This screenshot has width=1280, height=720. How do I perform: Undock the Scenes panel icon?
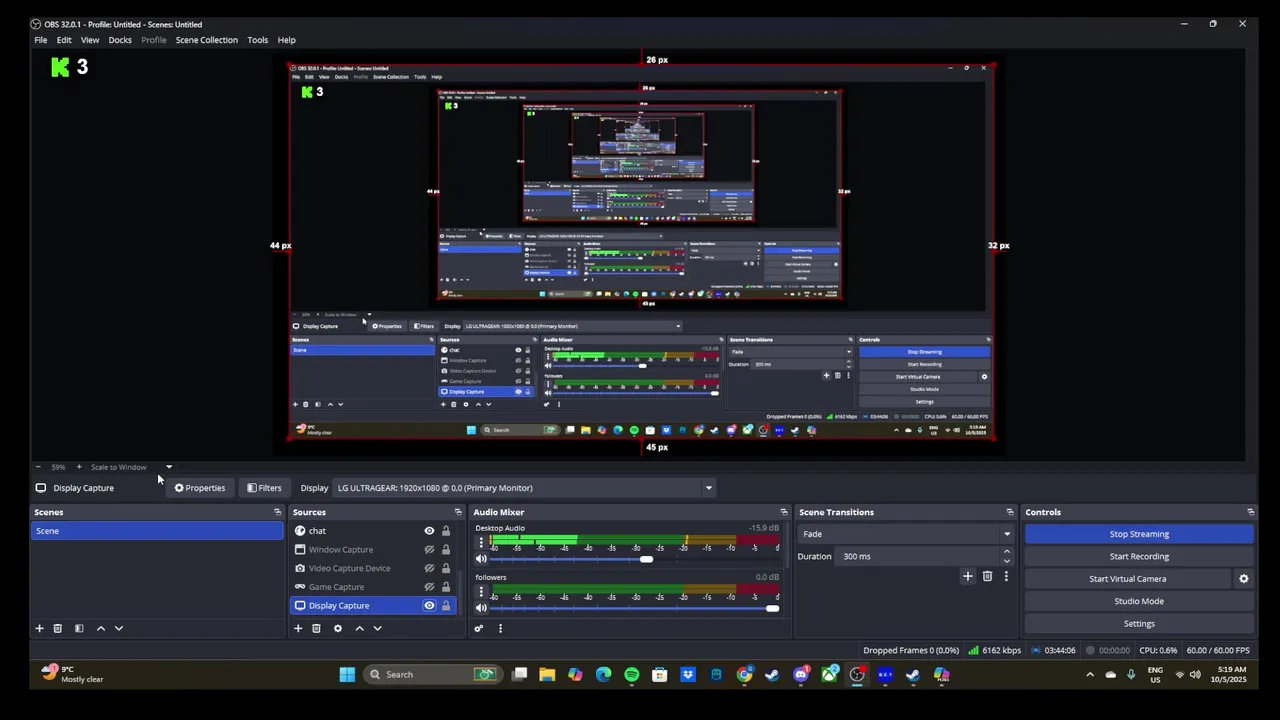pyautogui.click(x=277, y=512)
